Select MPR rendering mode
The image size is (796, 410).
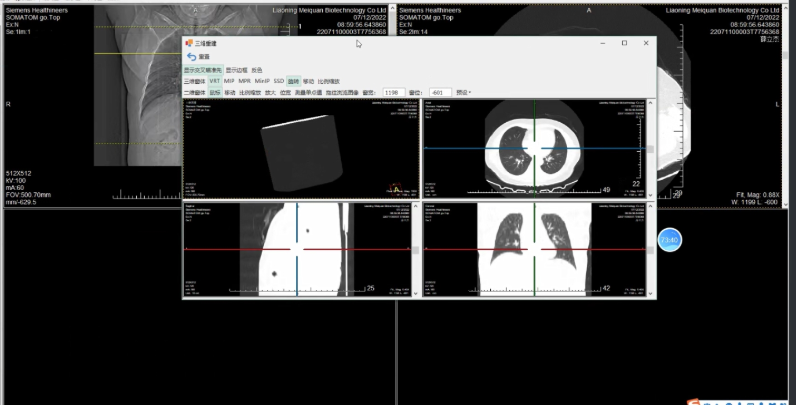click(x=245, y=81)
